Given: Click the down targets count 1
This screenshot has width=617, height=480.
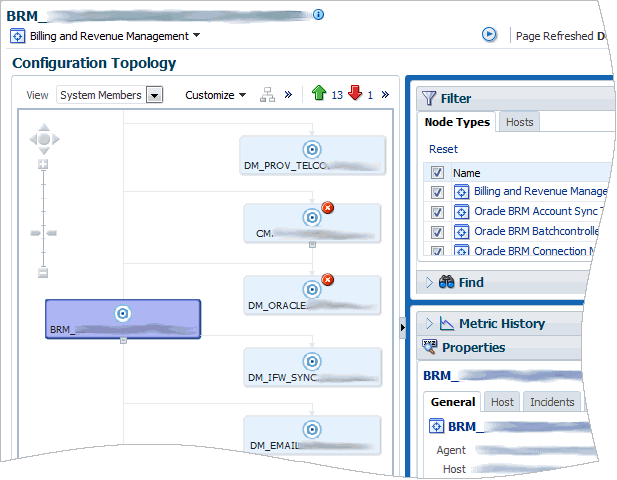Looking at the screenshot, I should pos(370,95).
